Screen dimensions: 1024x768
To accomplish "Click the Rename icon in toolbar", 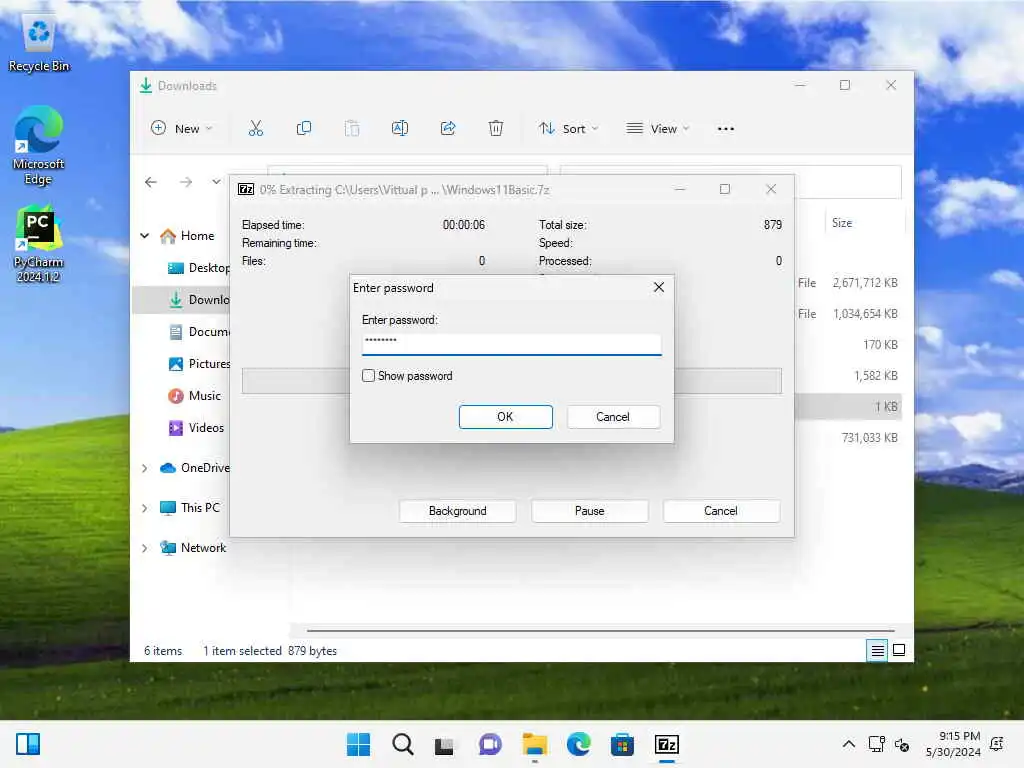I will coord(400,129).
